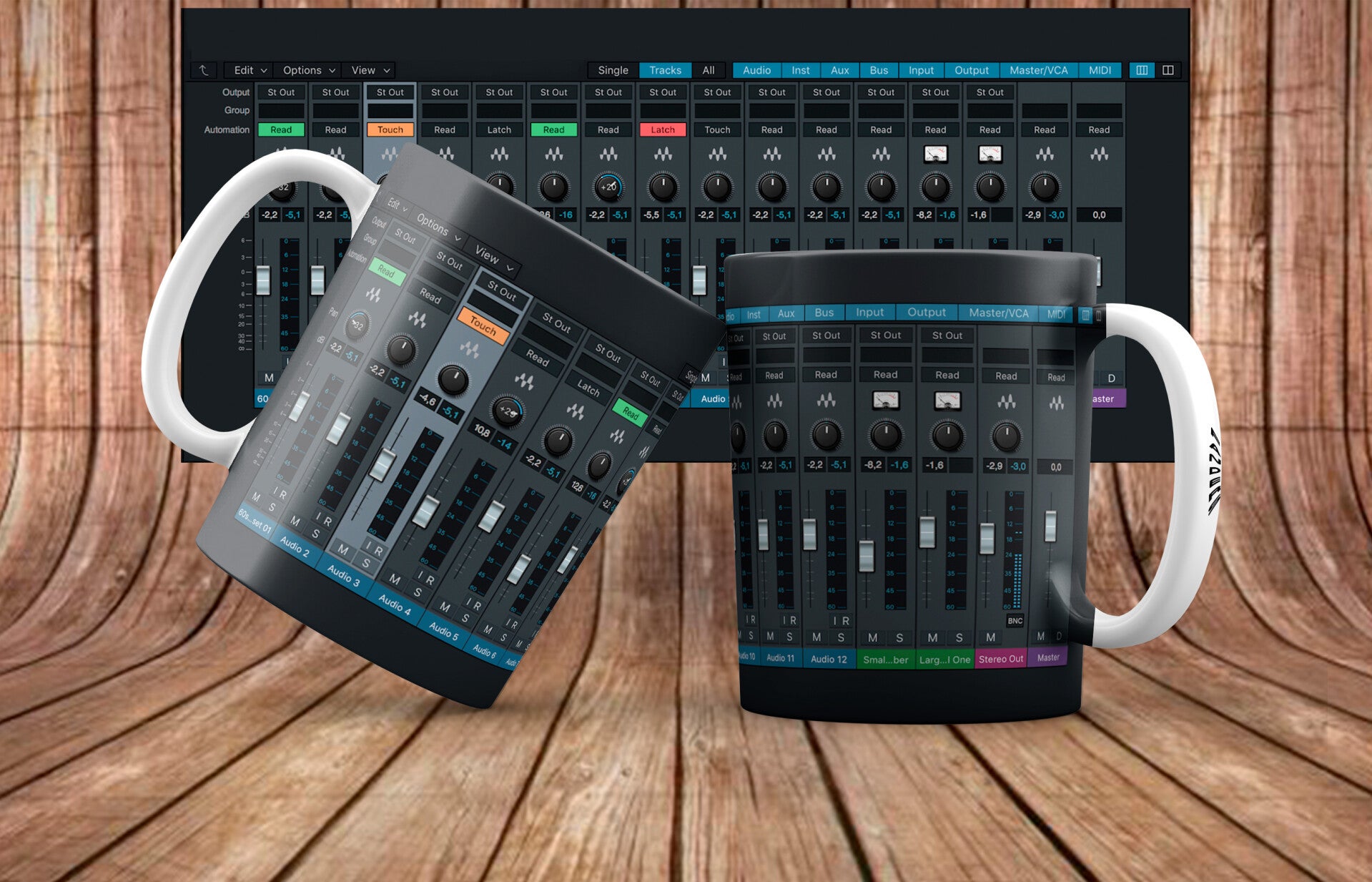Click the waveform icon on left mug's Audio 5 channel

coord(576,411)
